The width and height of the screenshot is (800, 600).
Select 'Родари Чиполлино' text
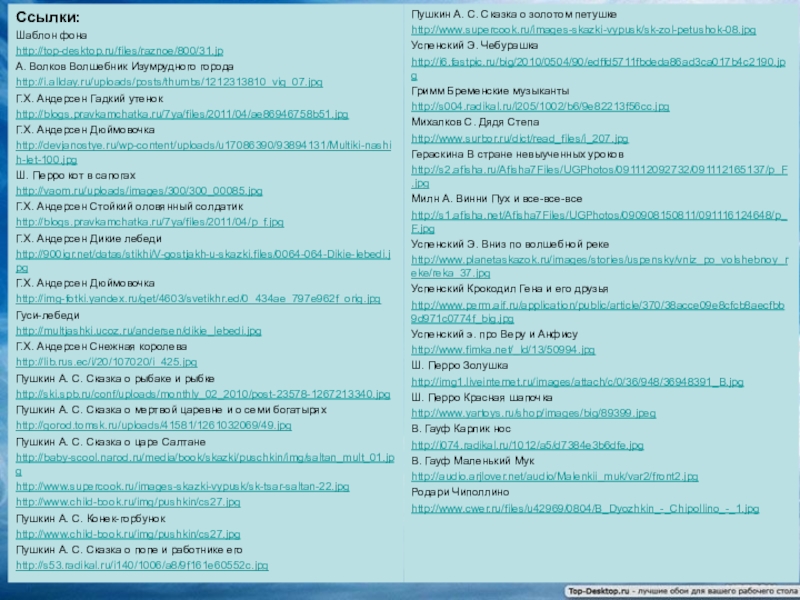click(x=460, y=492)
